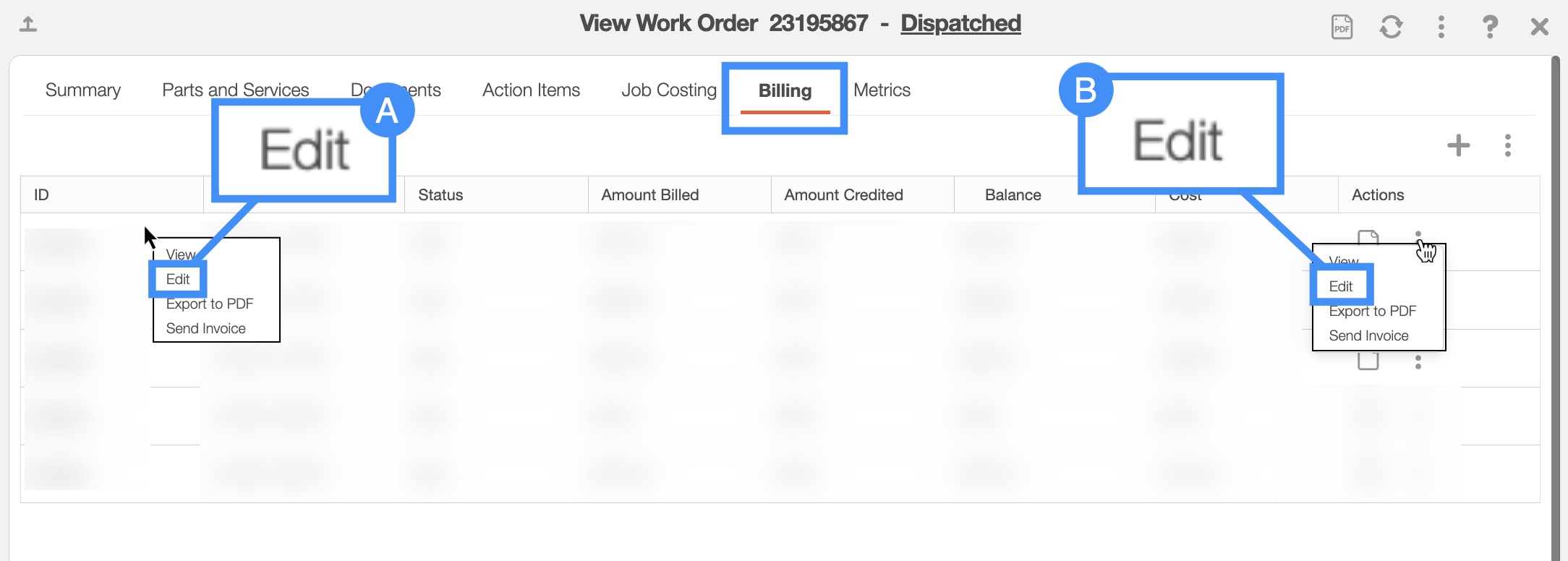Open the Metrics tab

click(882, 90)
